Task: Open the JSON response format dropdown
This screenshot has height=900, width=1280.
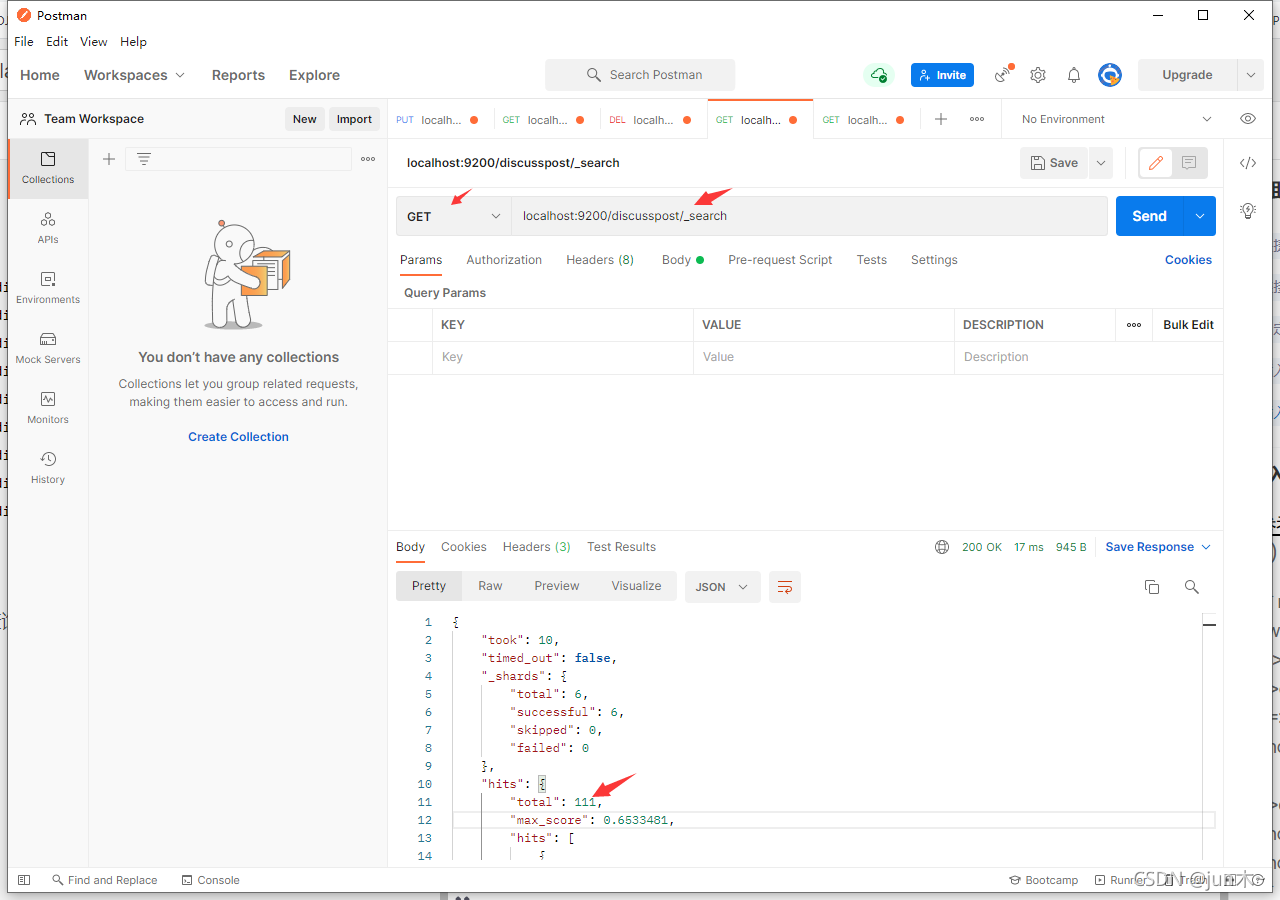Action: [x=722, y=587]
